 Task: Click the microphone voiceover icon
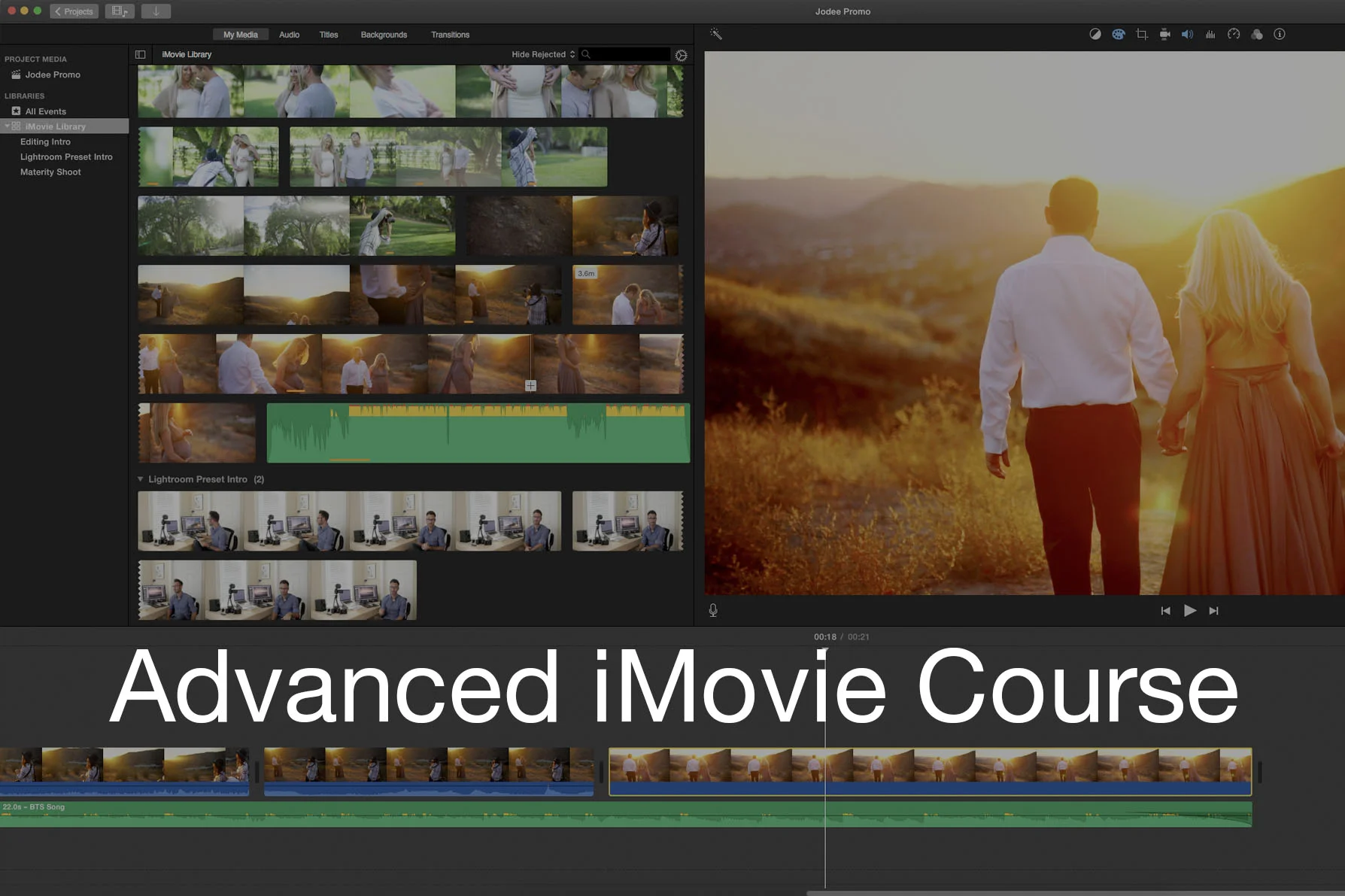coord(713,610)
